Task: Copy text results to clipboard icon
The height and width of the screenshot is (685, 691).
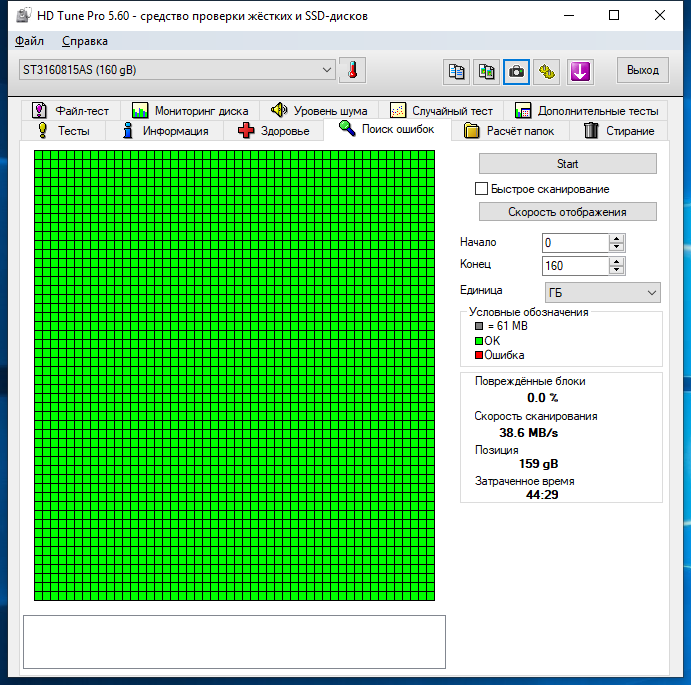Action: (x=456, y=71)
